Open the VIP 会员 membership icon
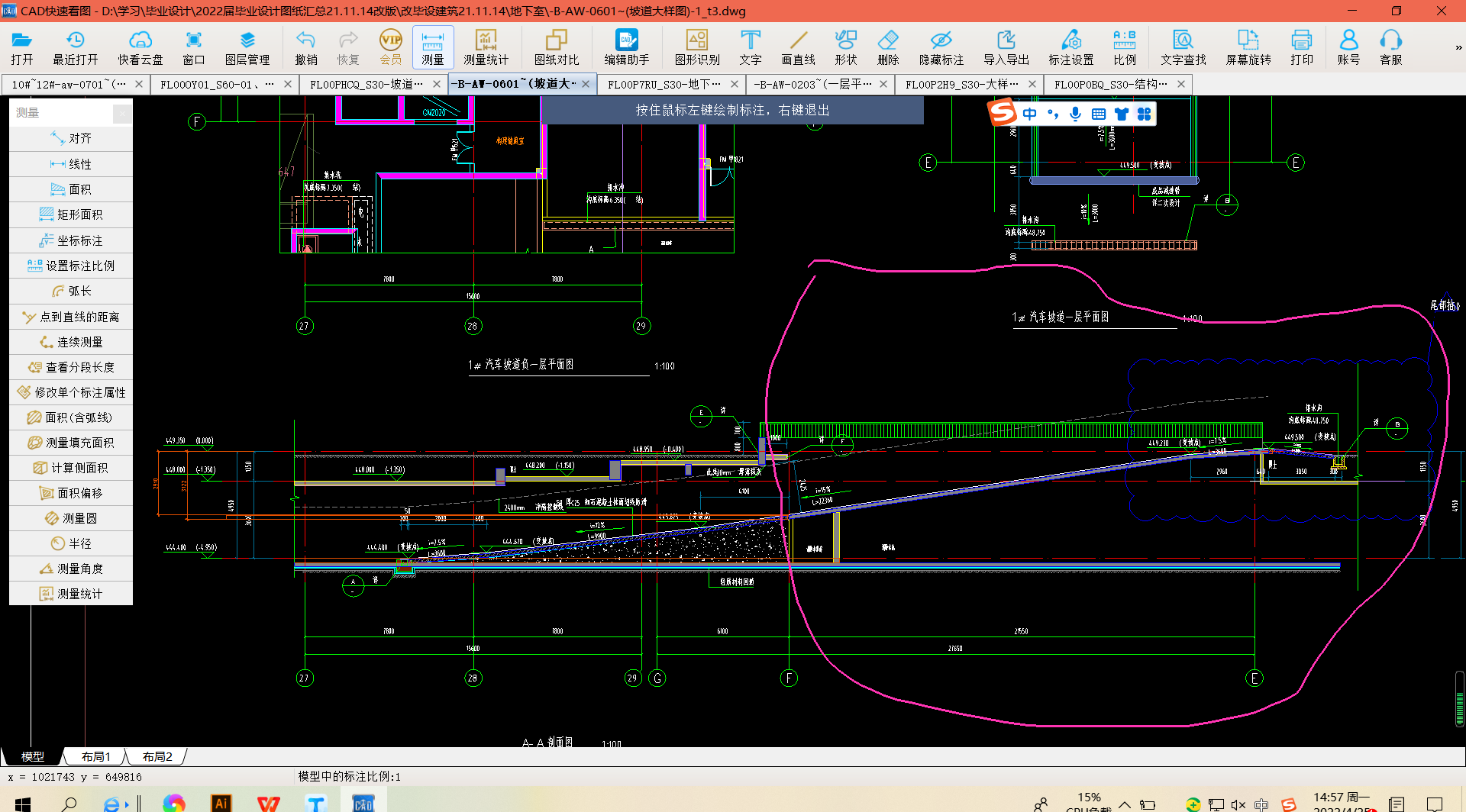 [x=391, y=47]
